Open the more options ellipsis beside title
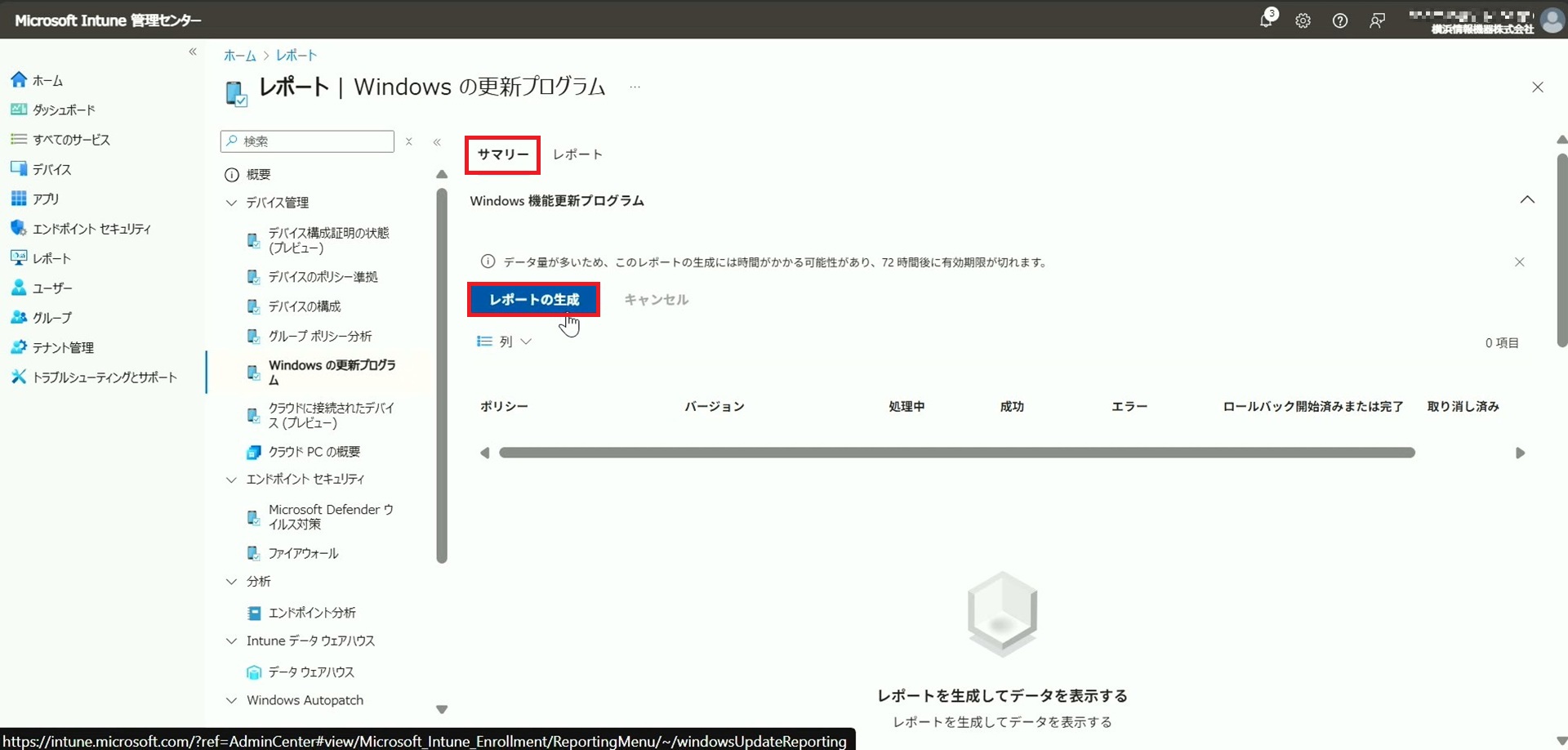 coord(635,87)
